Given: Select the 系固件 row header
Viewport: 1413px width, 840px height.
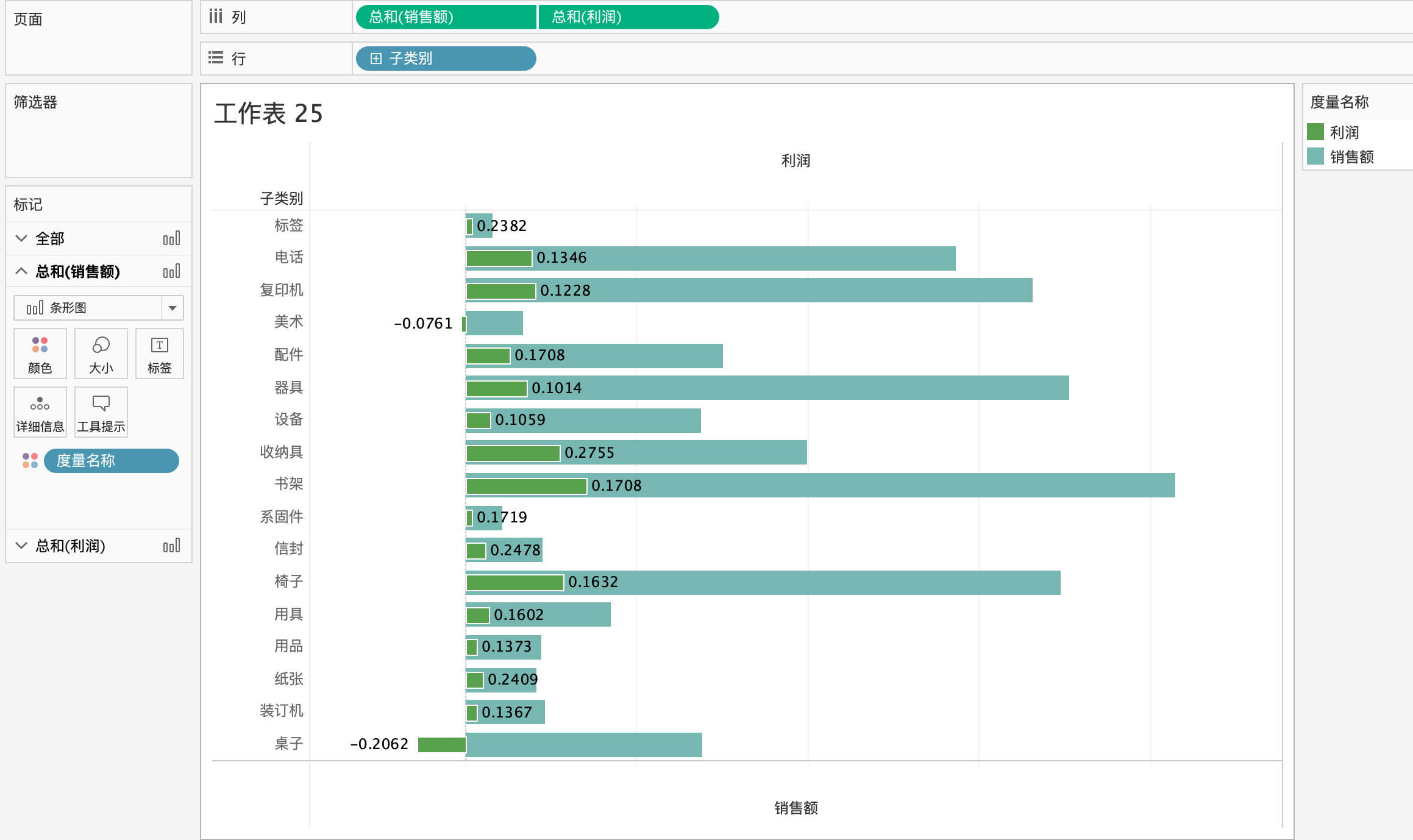Looking at the screenshot, I should pos(281,517).
